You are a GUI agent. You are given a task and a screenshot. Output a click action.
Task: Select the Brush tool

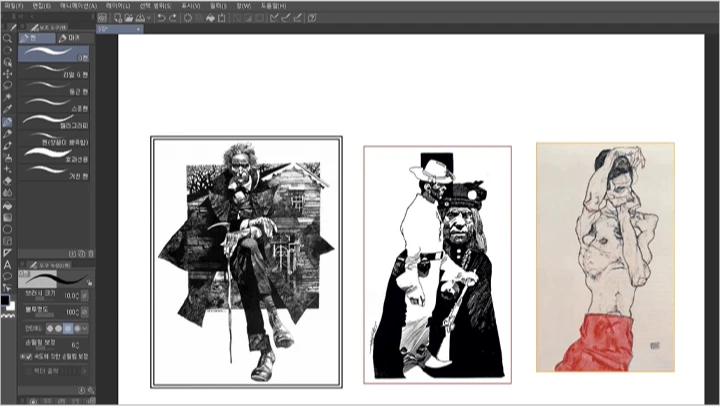(x=7, y=146)
